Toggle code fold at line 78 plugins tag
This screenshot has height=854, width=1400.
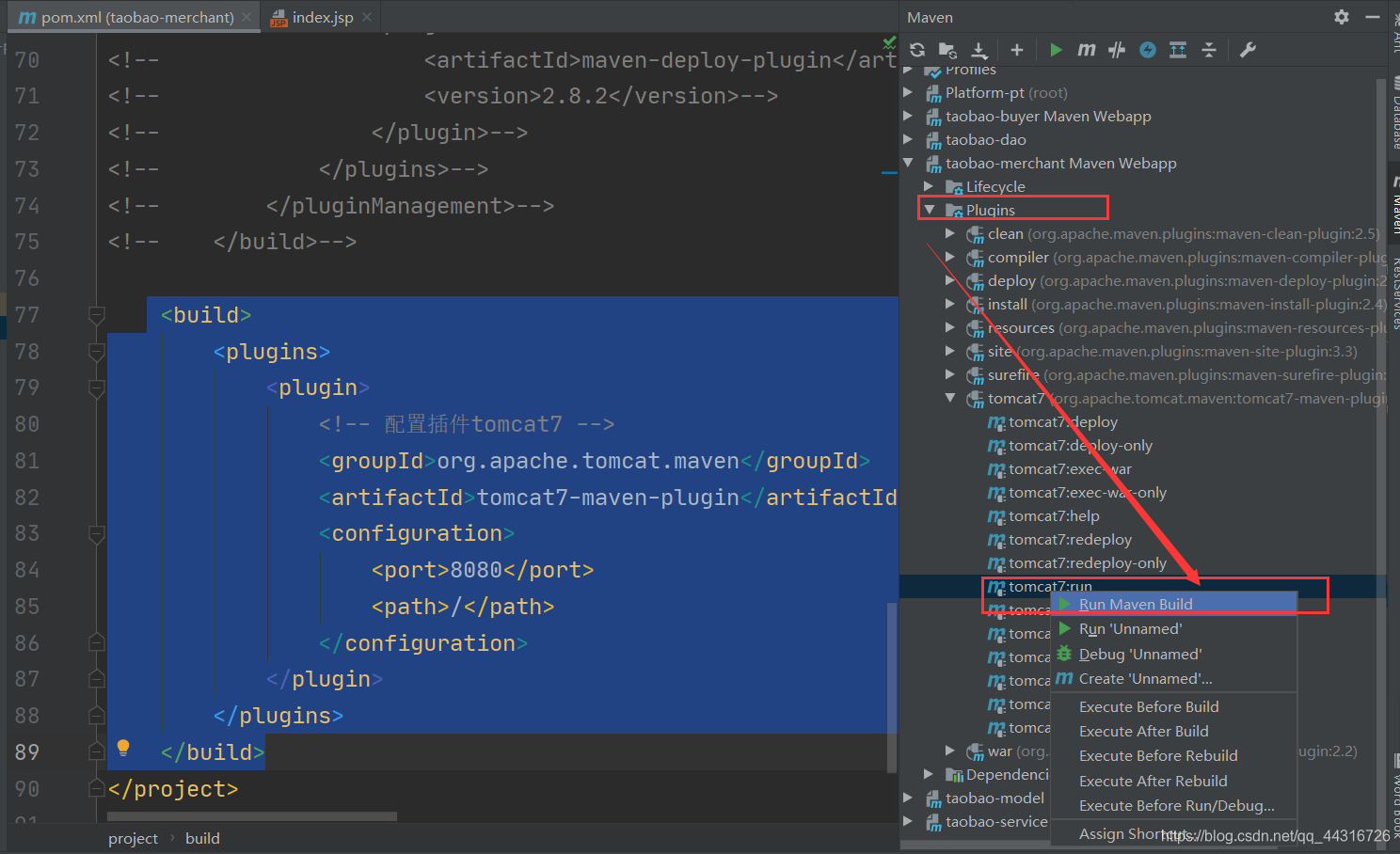click(96, 352)
